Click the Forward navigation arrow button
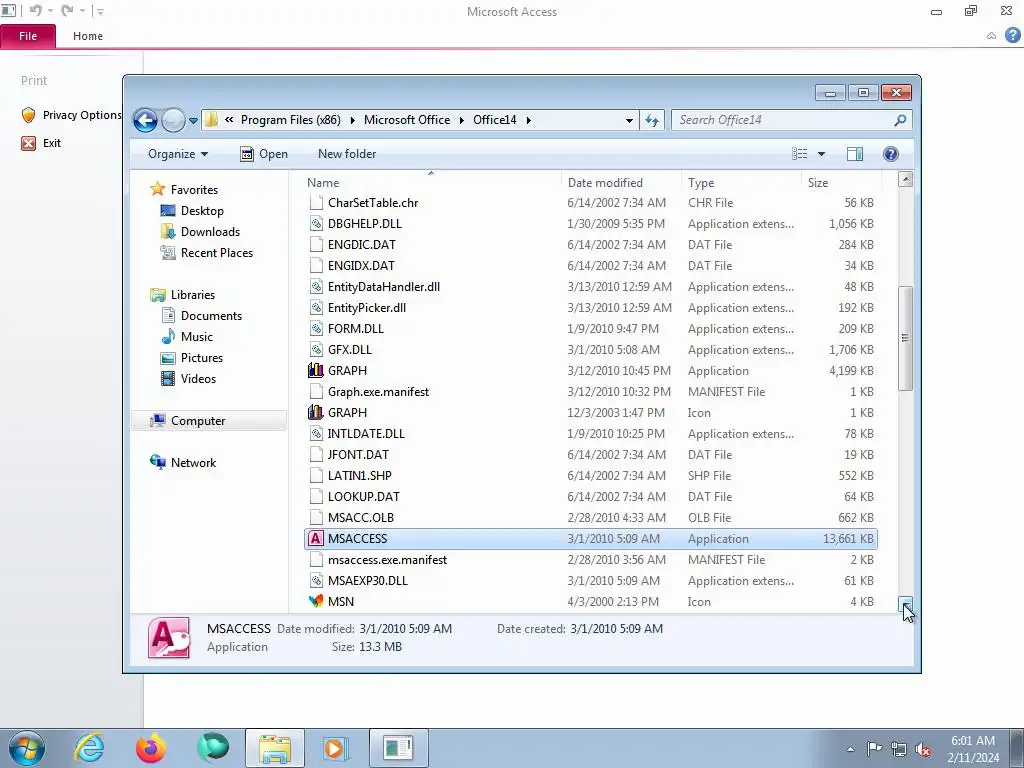Image resolution: width=1024 pixels, height=768 pixels. coord(173,120)
